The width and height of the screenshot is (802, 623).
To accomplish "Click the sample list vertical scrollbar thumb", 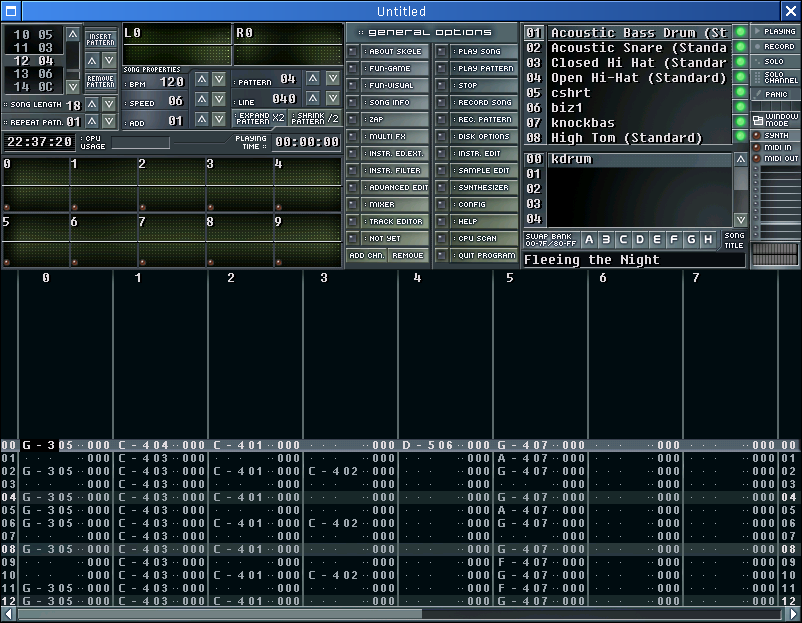I will coord(741,179).
